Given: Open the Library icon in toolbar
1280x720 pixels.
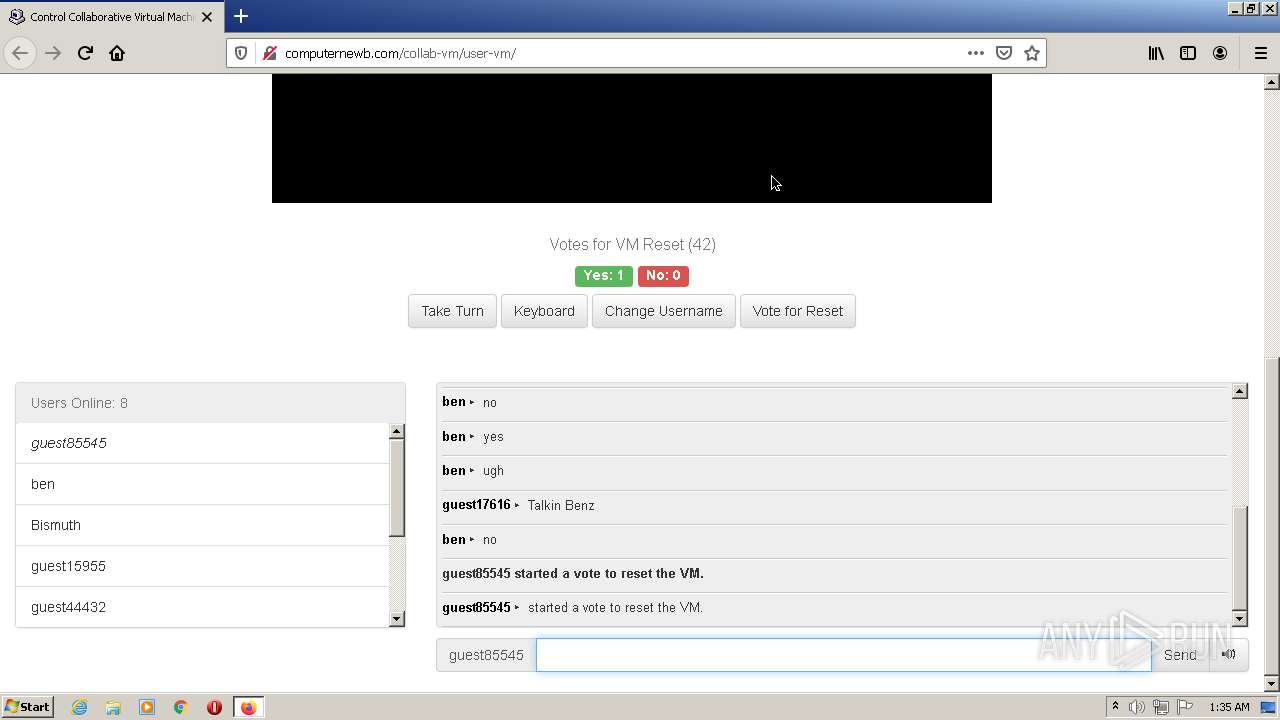Looking at the screenshot, I should pyautogui.click(x=1156, y=53).
